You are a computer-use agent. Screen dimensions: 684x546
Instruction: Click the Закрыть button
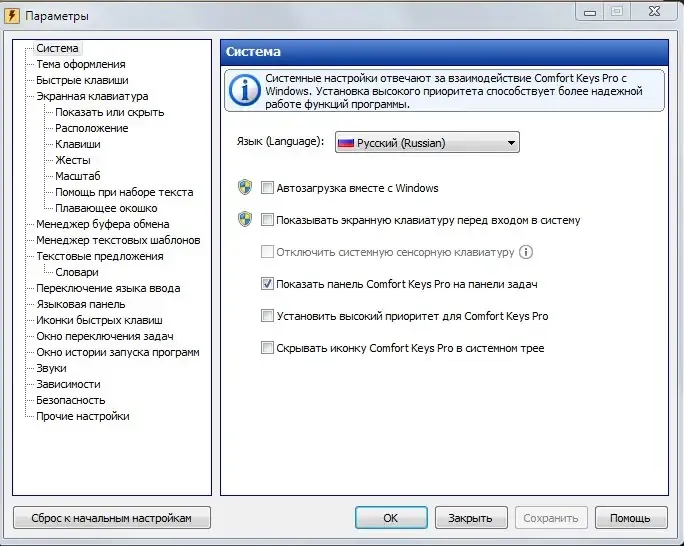471,518
